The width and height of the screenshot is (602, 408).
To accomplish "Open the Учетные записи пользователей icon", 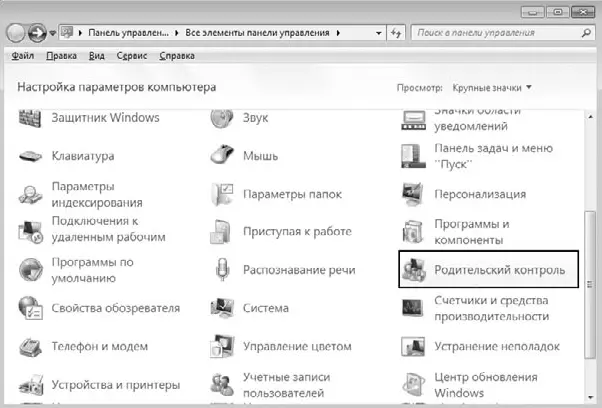I will (x=222, y=385).
